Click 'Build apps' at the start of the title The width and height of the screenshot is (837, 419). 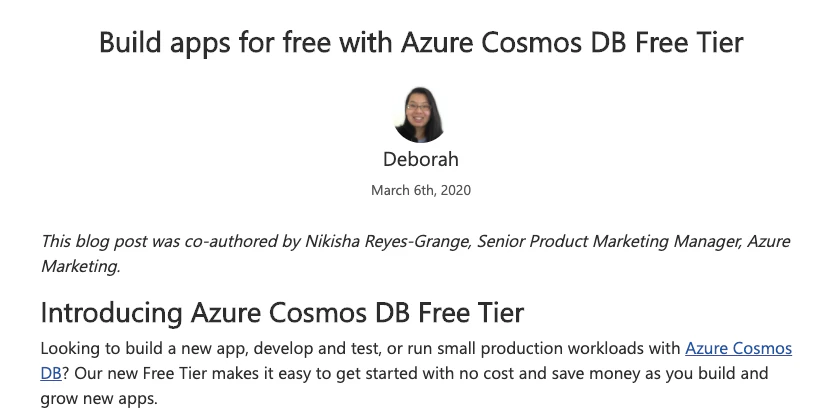(x=164, y=43)
